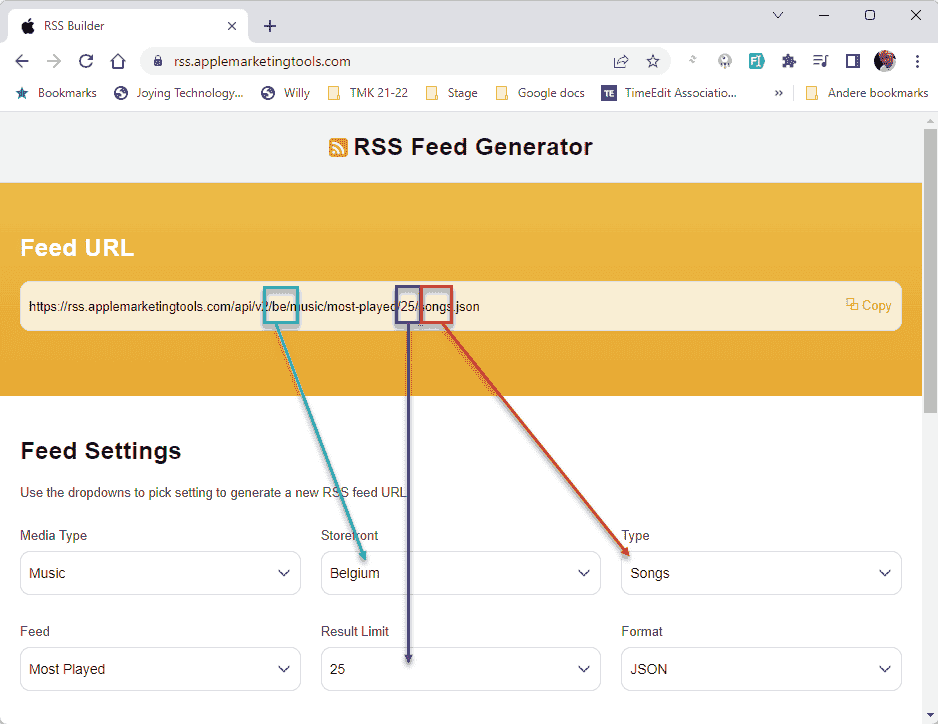Show more bookmarks with the double chevron
This screenshot has width=938, height=724.
[778, 93]
